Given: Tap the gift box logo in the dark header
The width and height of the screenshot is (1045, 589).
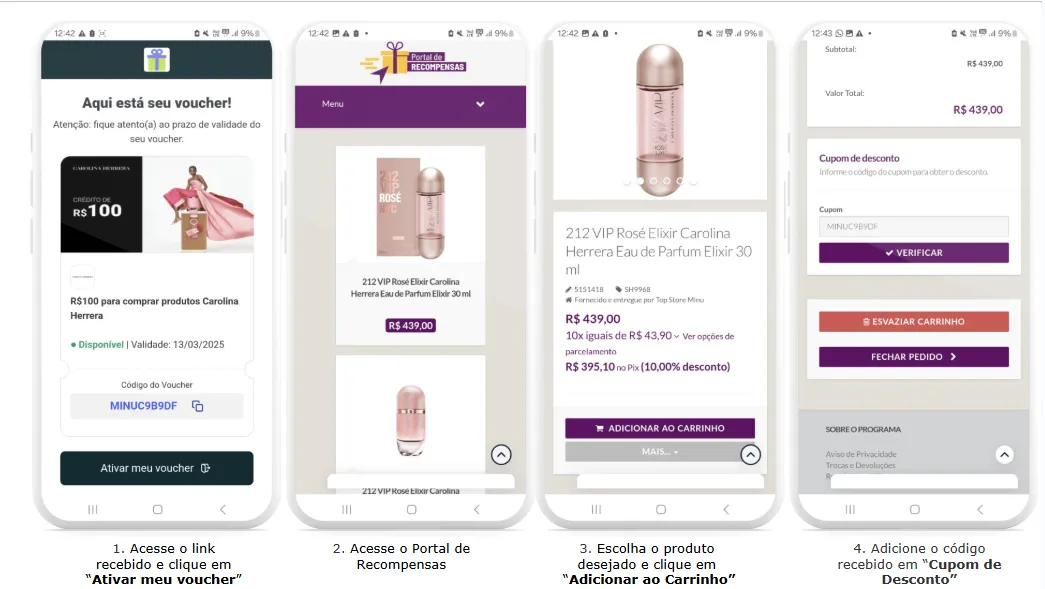Looking at the screenshot, I should [157, 60].
